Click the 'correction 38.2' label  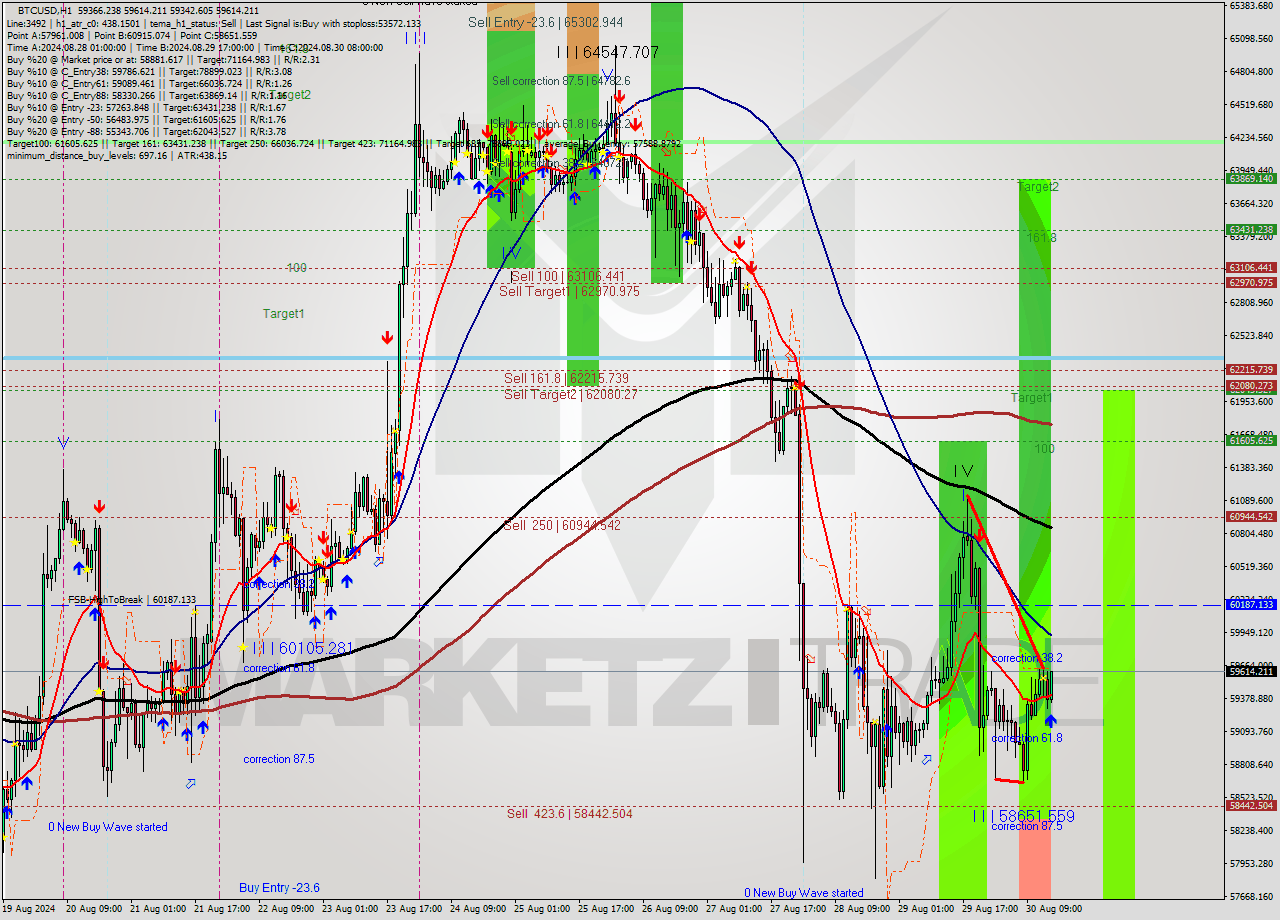pos(1026,658)
